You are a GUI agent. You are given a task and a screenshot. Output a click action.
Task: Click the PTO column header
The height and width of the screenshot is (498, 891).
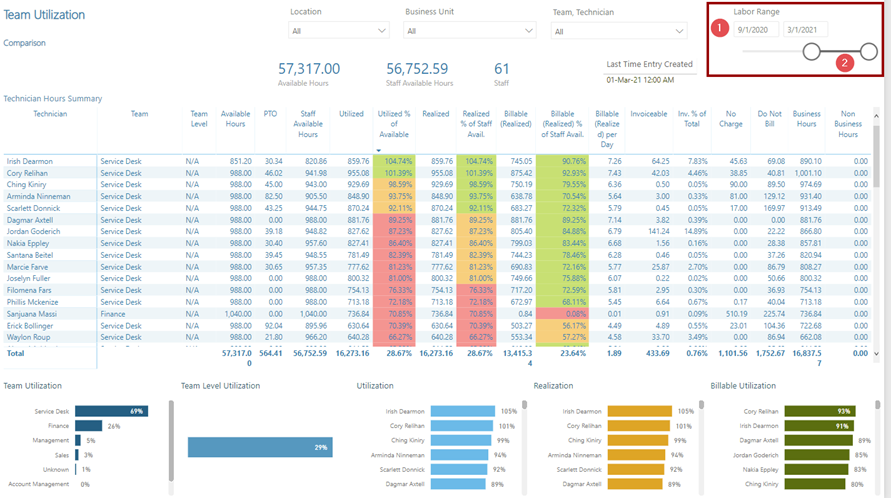270,115
